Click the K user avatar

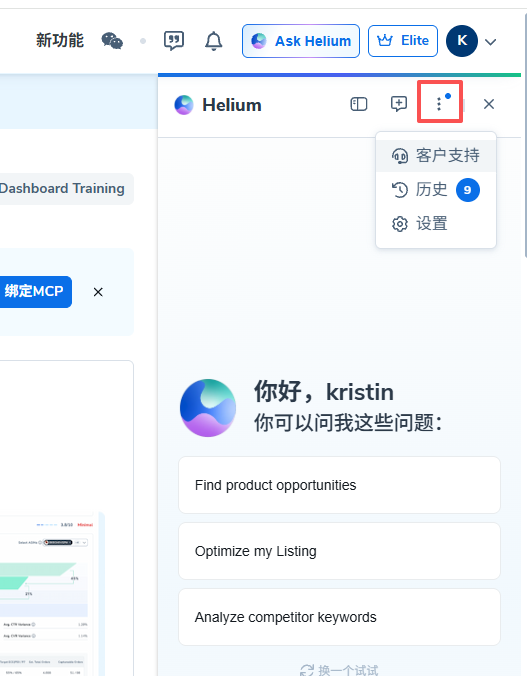point(462,41)
